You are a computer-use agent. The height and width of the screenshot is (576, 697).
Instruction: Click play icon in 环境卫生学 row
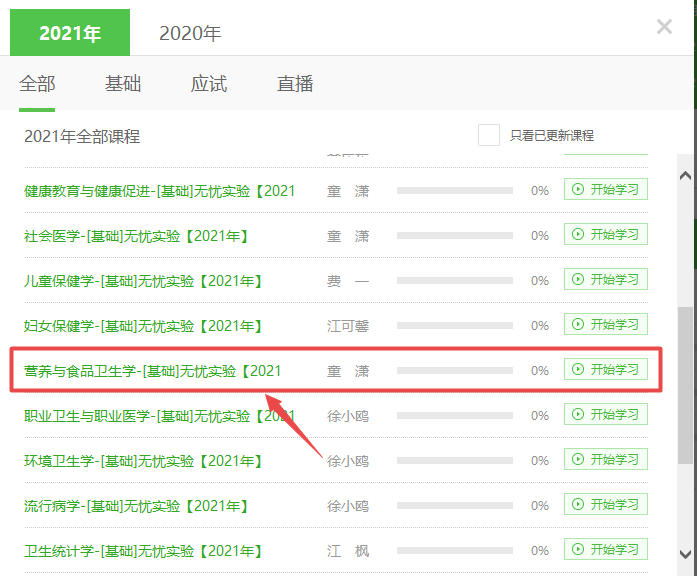coord(577,460)
